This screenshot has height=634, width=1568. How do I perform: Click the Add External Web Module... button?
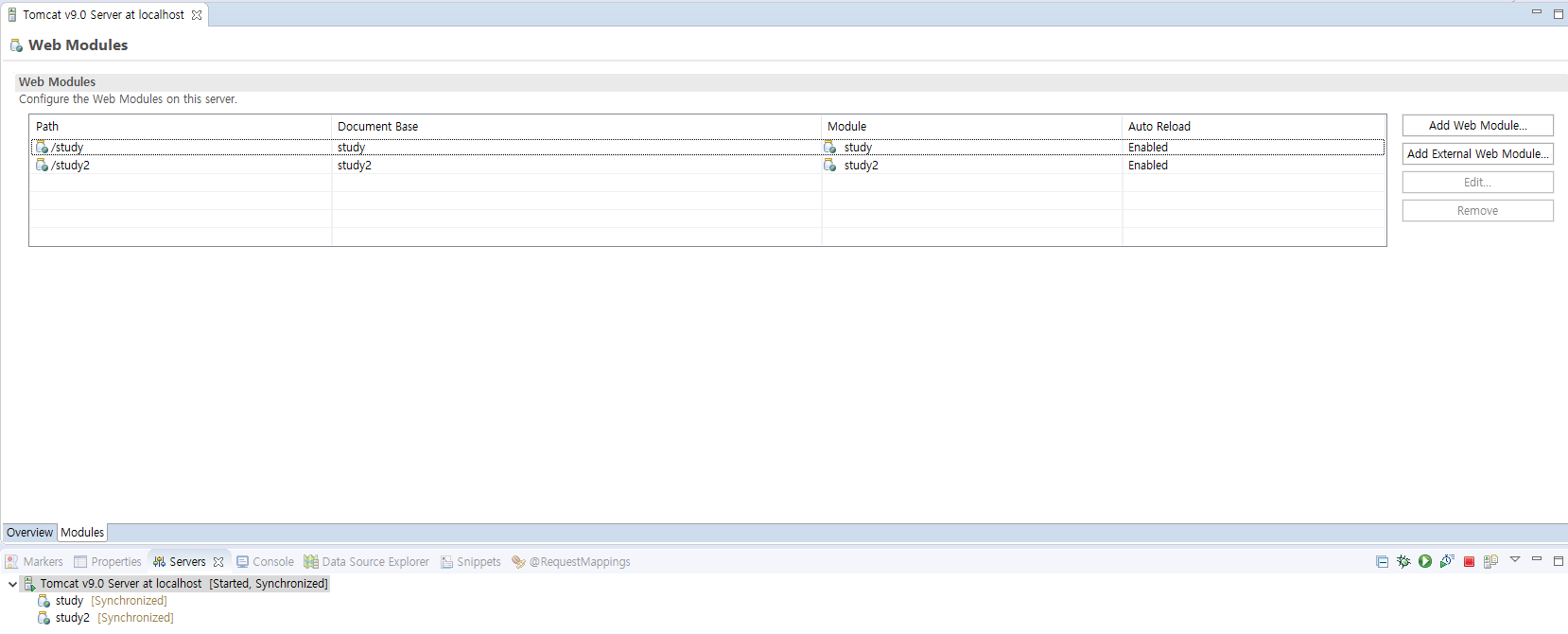1477,153
